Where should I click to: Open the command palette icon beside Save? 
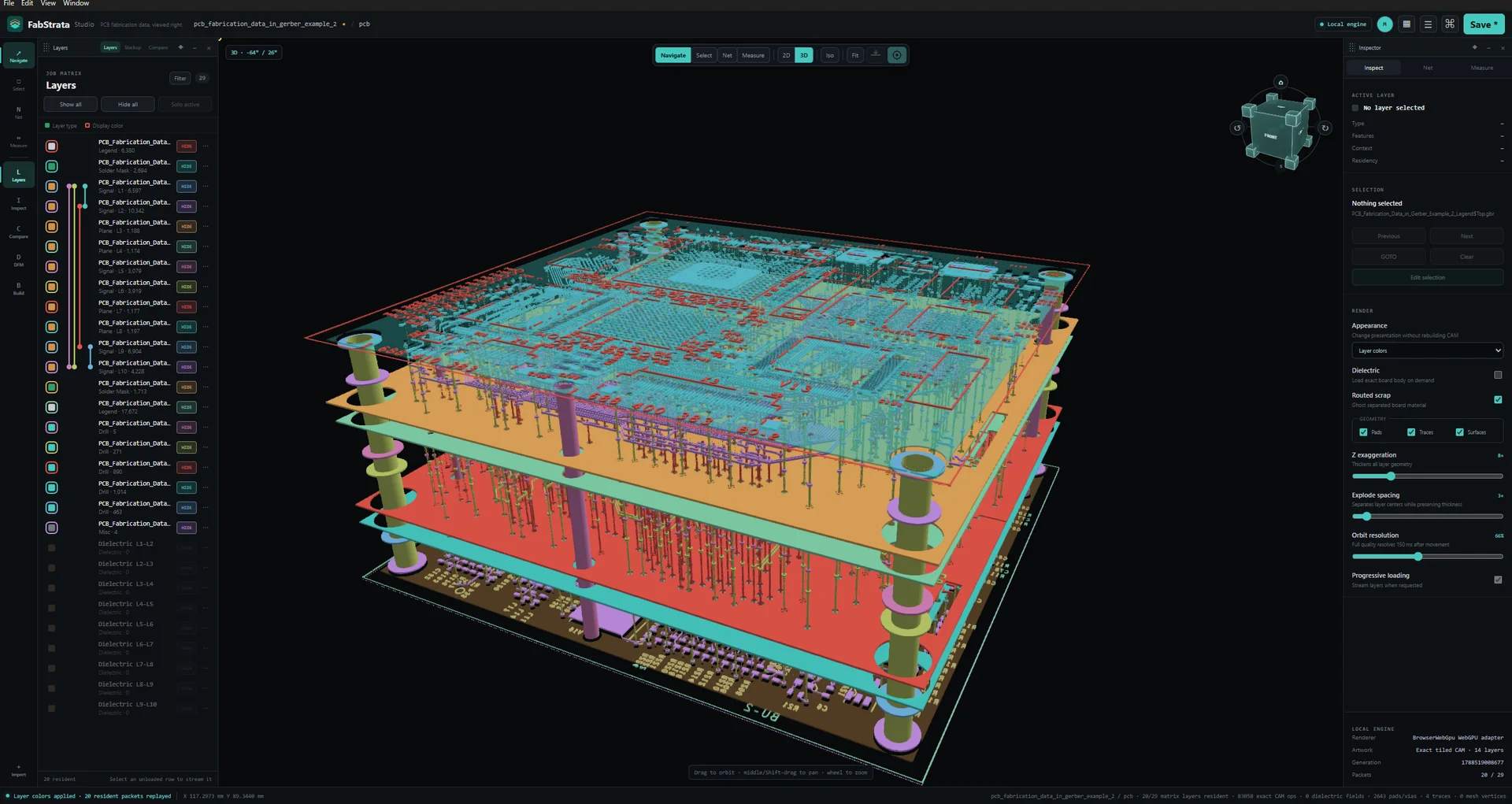1449,24
